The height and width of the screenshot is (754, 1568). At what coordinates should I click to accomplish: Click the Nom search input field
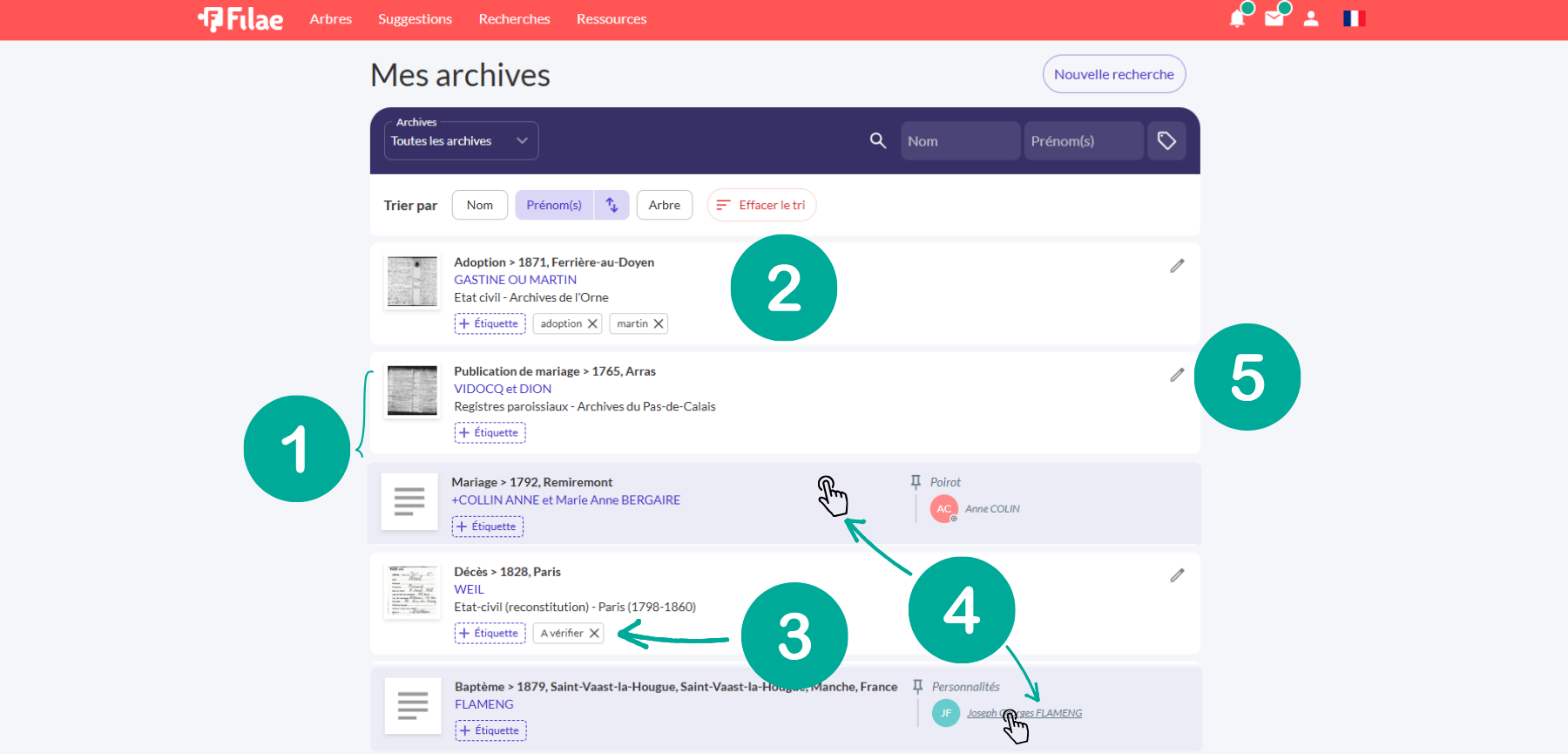(959, 140)
